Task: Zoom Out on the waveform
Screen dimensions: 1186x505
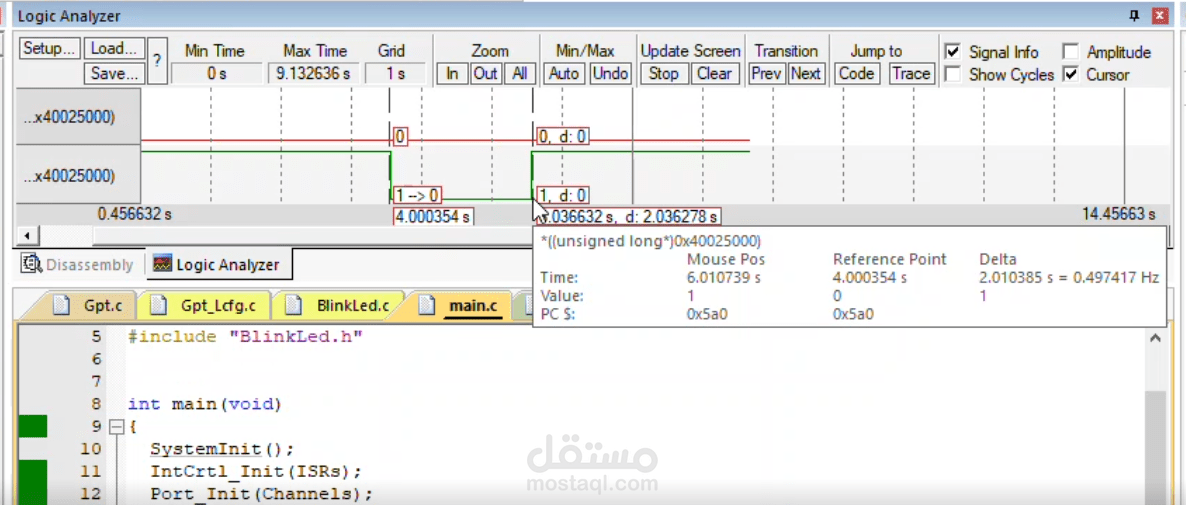Action: point(486,73)
